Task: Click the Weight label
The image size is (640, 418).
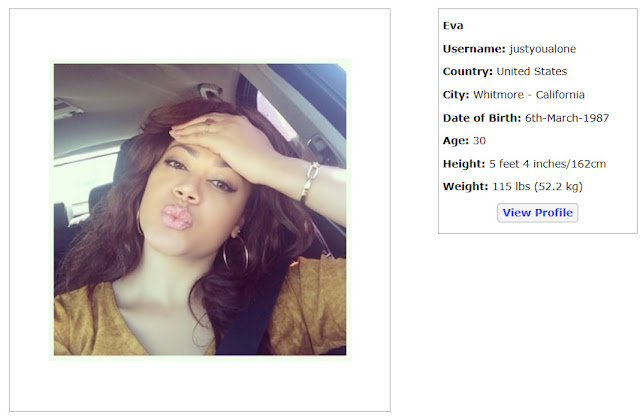Action: tap(465, 187)
